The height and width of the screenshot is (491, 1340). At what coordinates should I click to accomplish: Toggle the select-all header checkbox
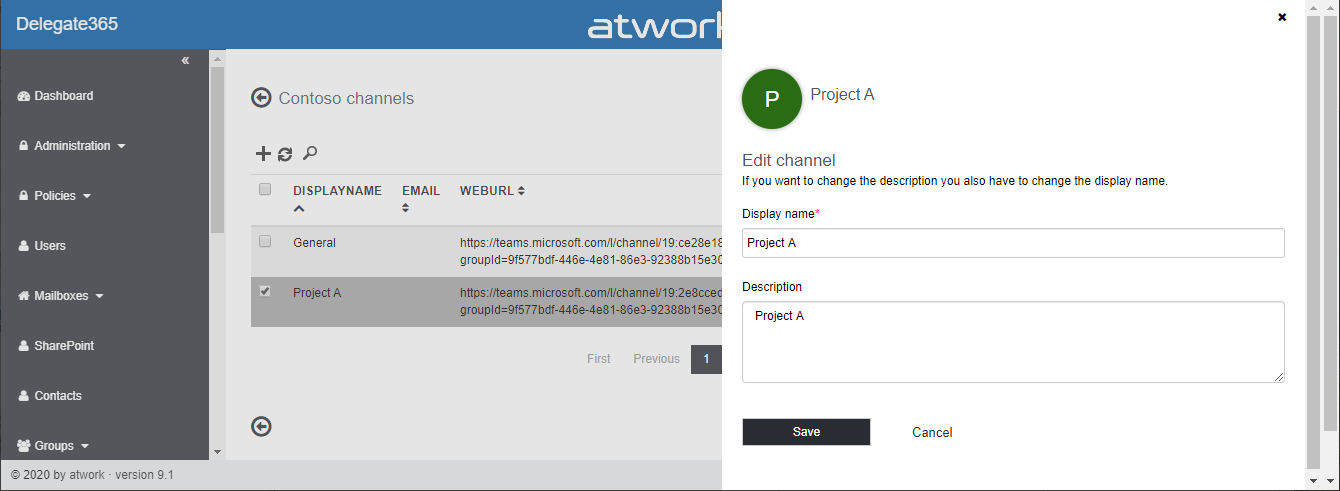(265, 189)
